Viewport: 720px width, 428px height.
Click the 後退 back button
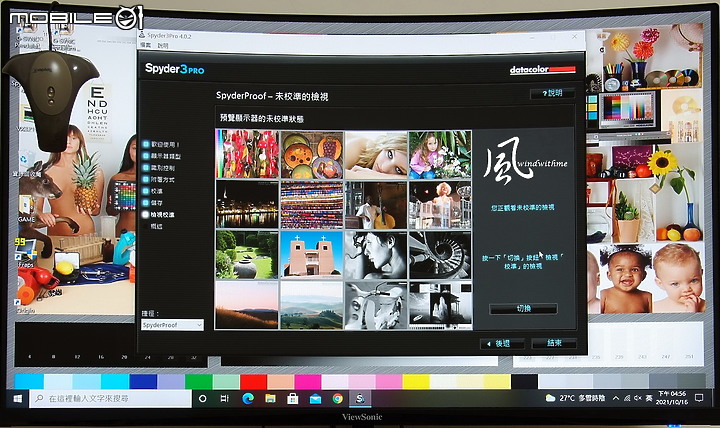(502, 343)
